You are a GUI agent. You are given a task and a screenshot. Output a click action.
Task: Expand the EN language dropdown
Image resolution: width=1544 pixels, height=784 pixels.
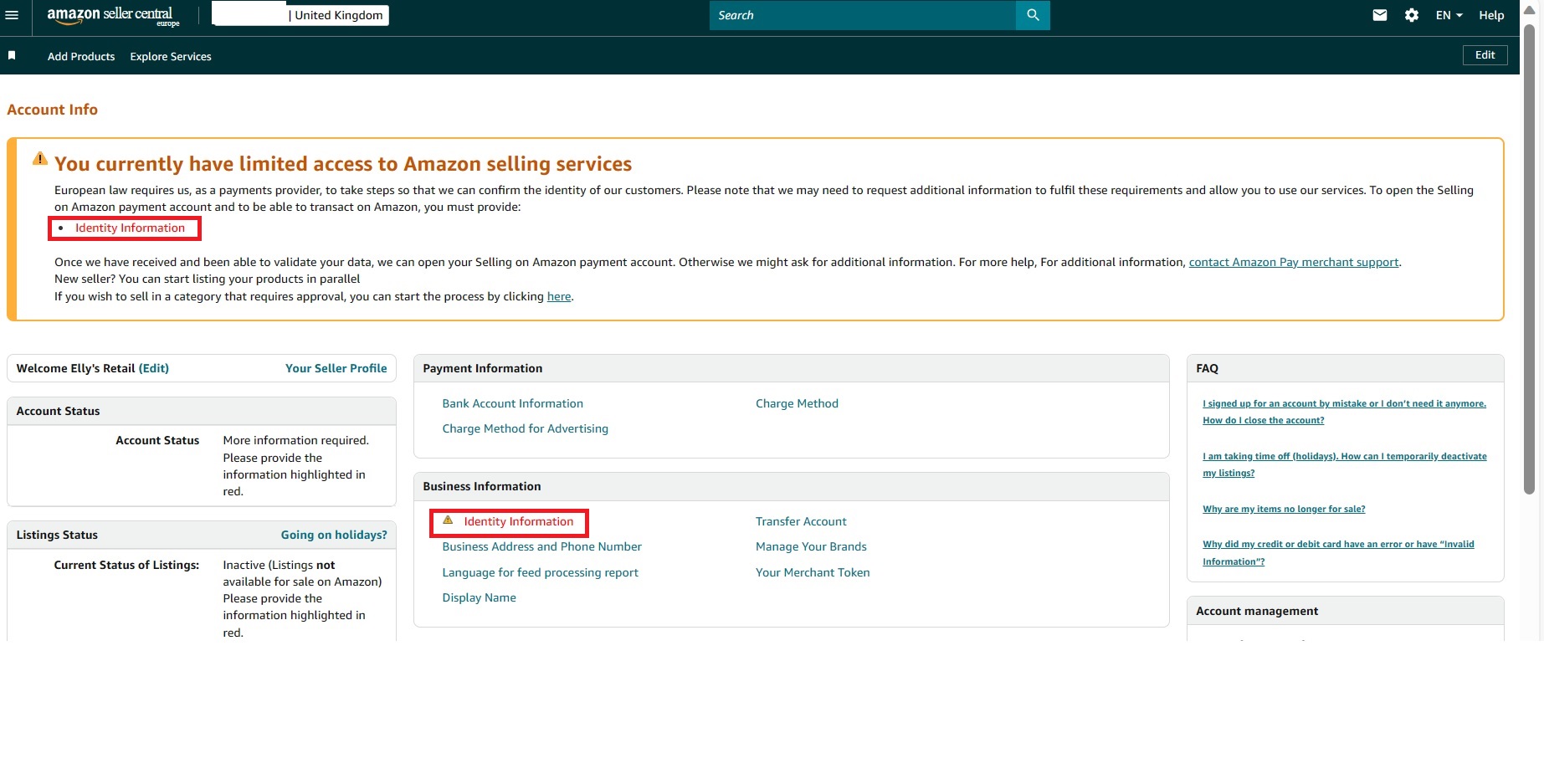pos(1449,15)
